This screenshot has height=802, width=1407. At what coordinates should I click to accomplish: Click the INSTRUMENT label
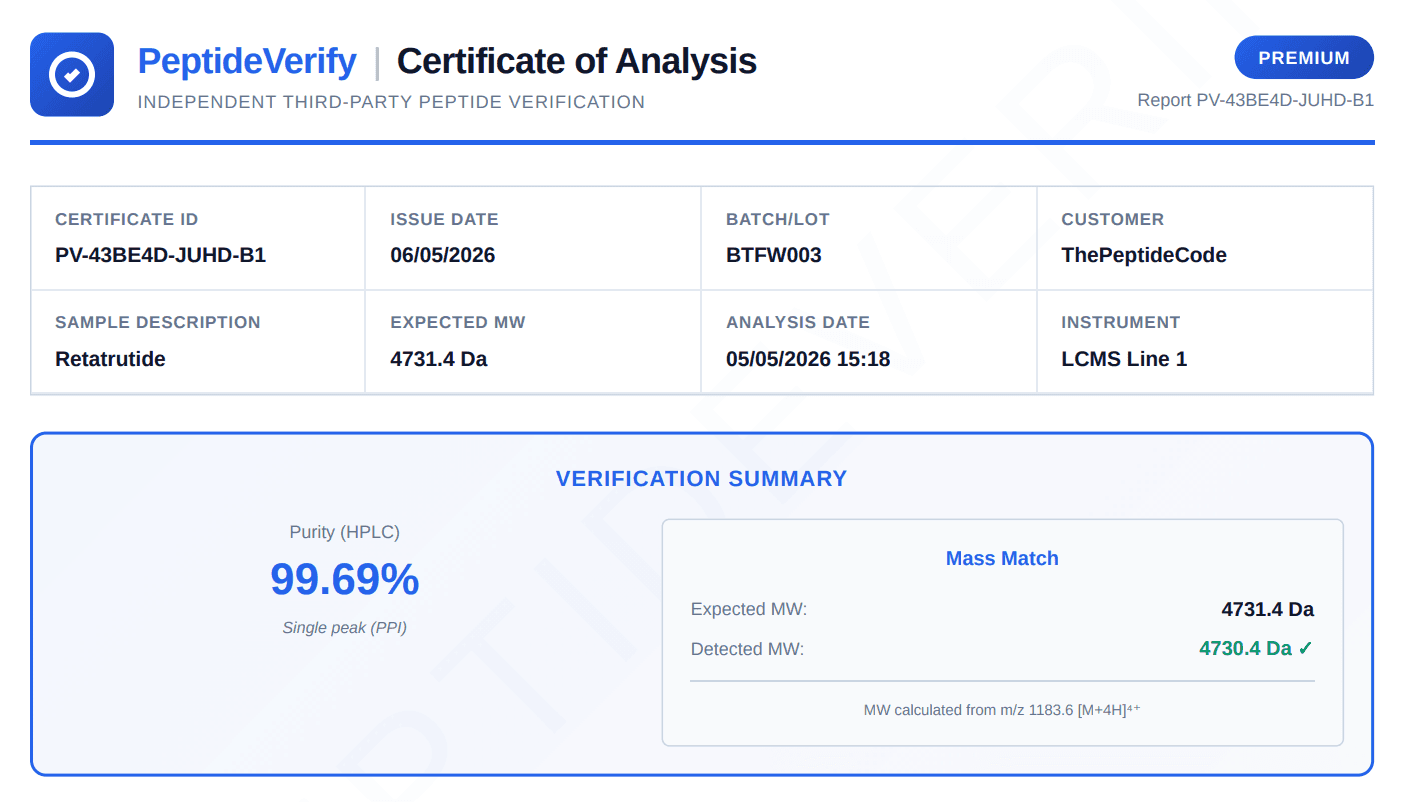point(1121,322)
